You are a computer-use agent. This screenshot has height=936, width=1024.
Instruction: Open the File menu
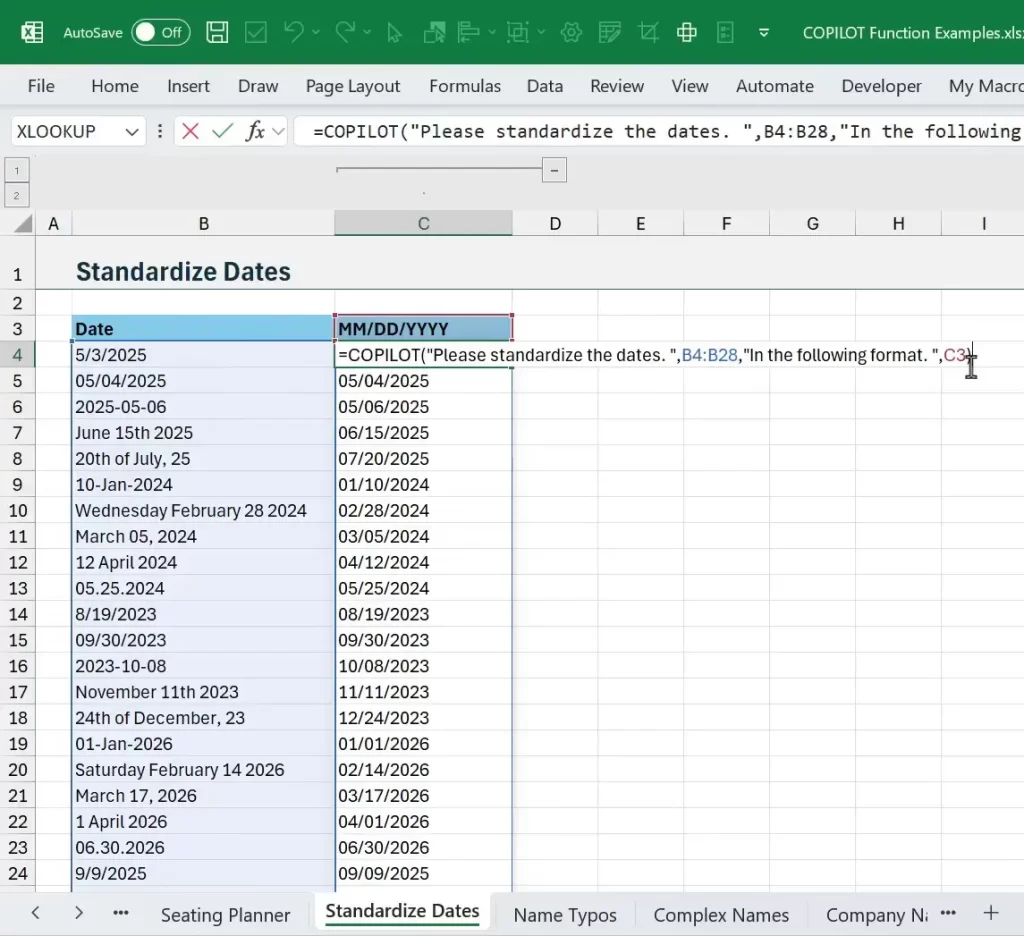[41, 86]
